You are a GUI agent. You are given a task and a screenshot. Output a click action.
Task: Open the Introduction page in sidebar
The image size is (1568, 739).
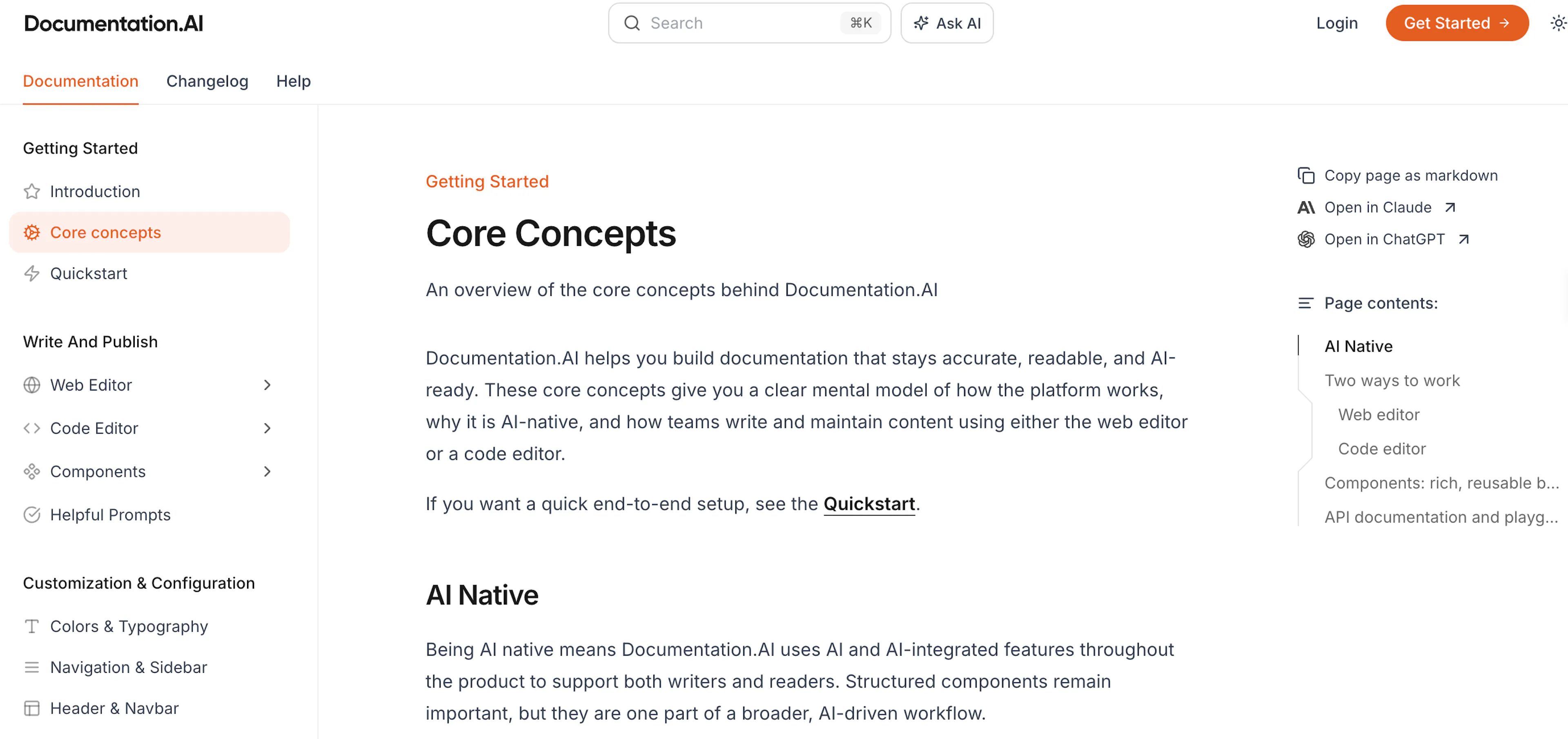point(150,192)
